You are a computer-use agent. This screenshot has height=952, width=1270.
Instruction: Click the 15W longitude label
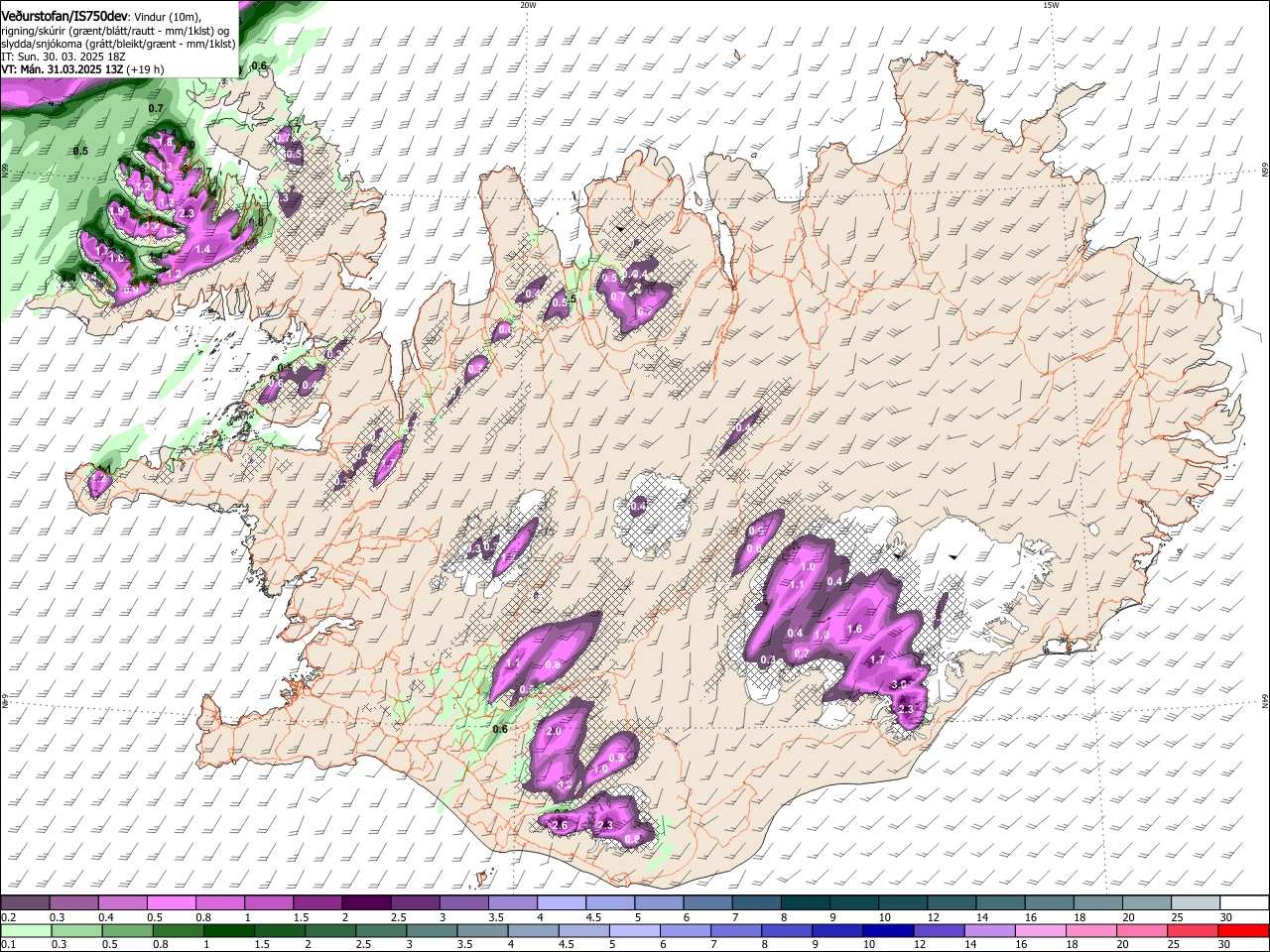coord(1051,5)
